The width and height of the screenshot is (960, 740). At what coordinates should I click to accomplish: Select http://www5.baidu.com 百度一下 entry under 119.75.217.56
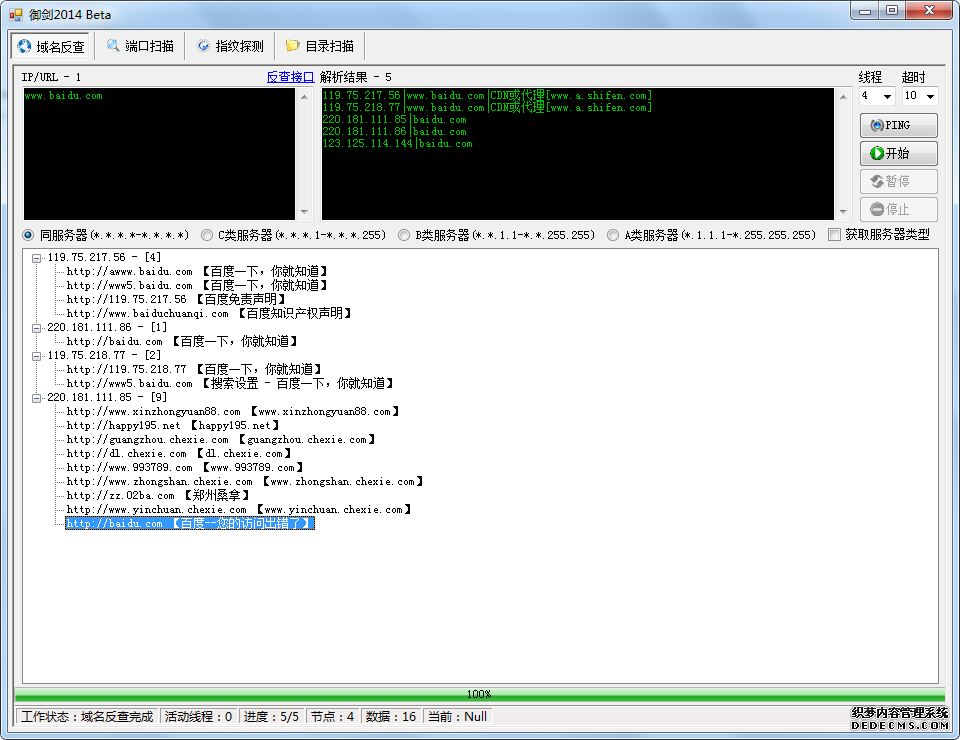point(197,285)
